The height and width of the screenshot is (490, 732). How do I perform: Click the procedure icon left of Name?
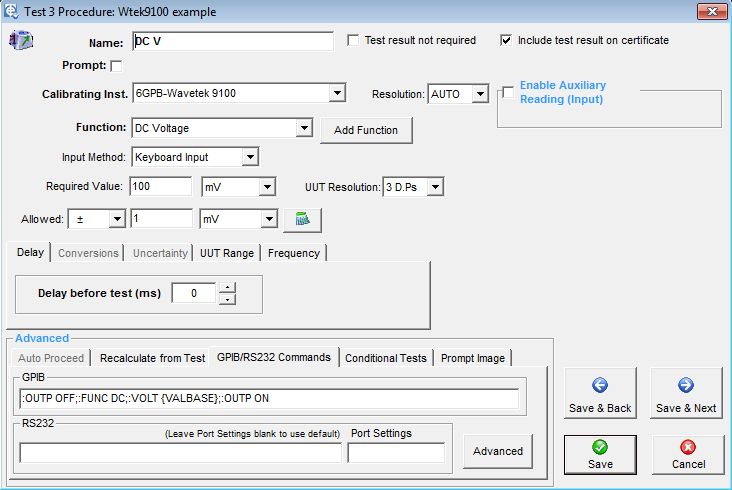point(21,41)
